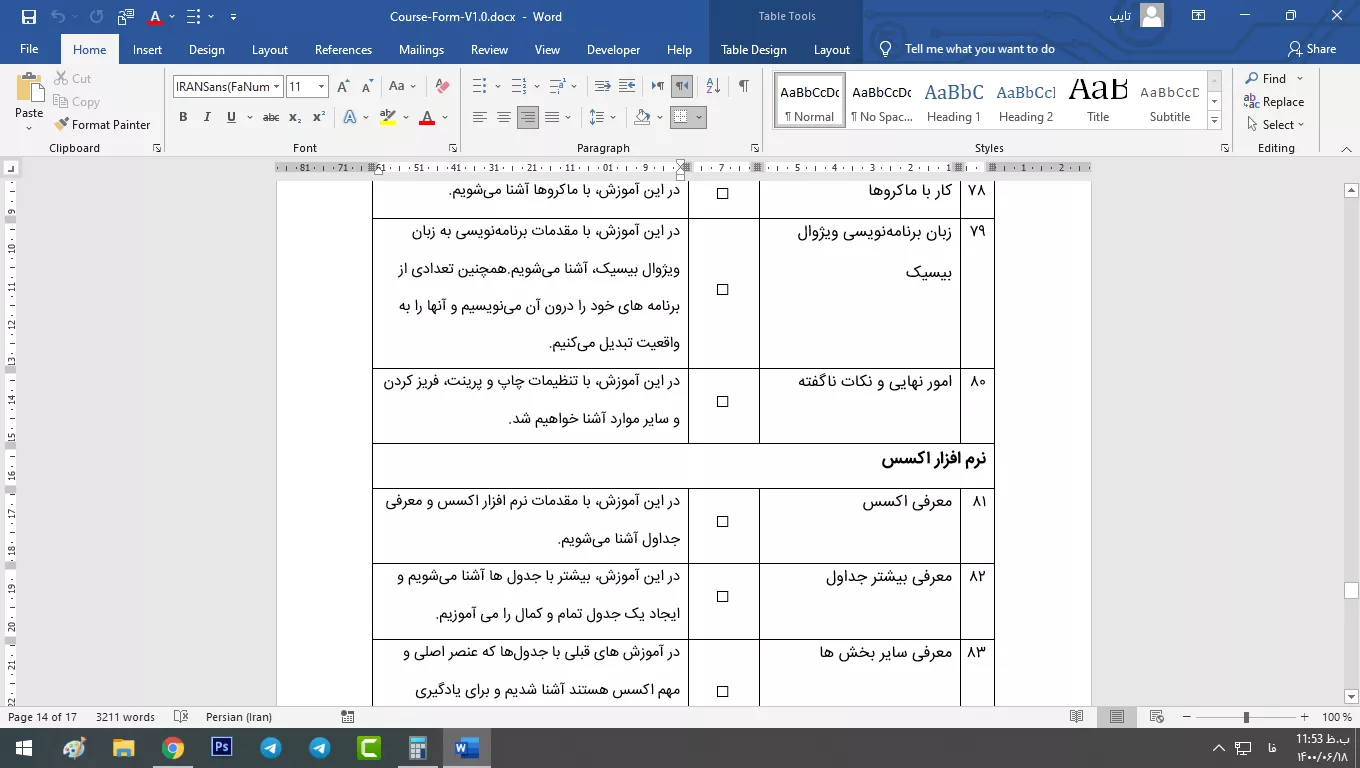Expand the borders dropdown arrow
Screen dimensions: 1360x768
[699, 117]
